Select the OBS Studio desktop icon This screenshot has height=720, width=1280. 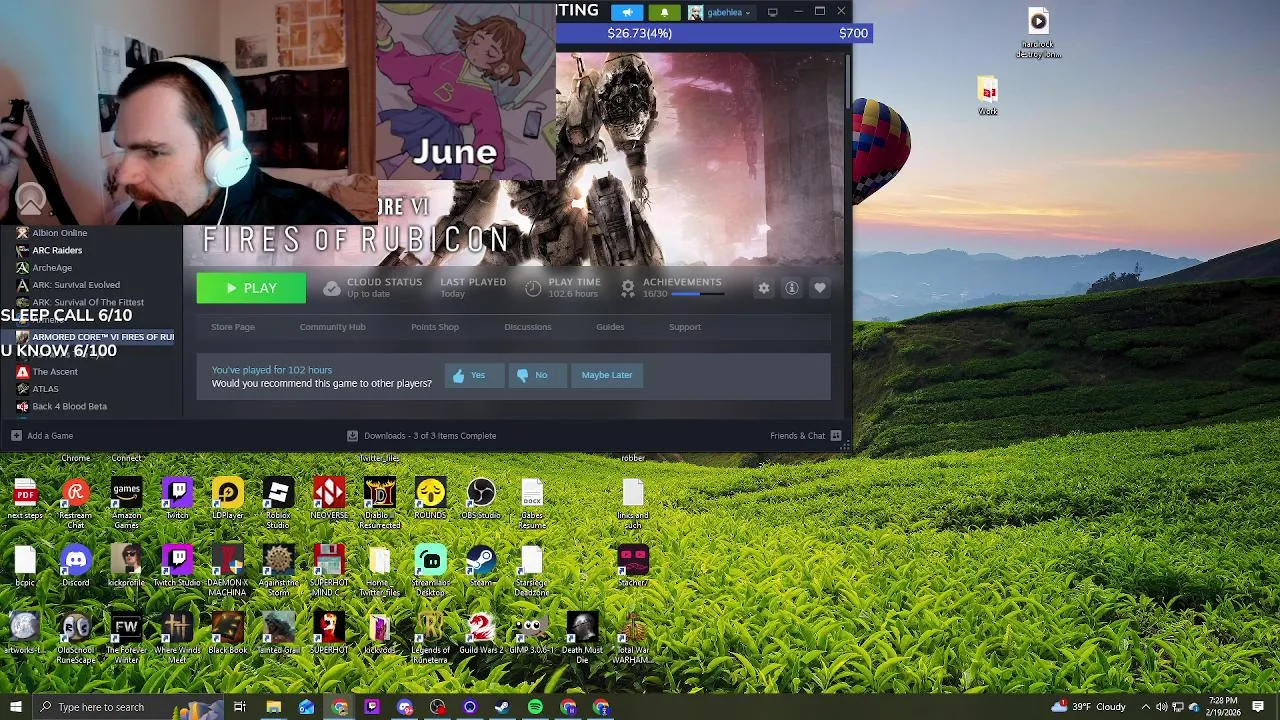pyautogui.click(x=481, y=498)
